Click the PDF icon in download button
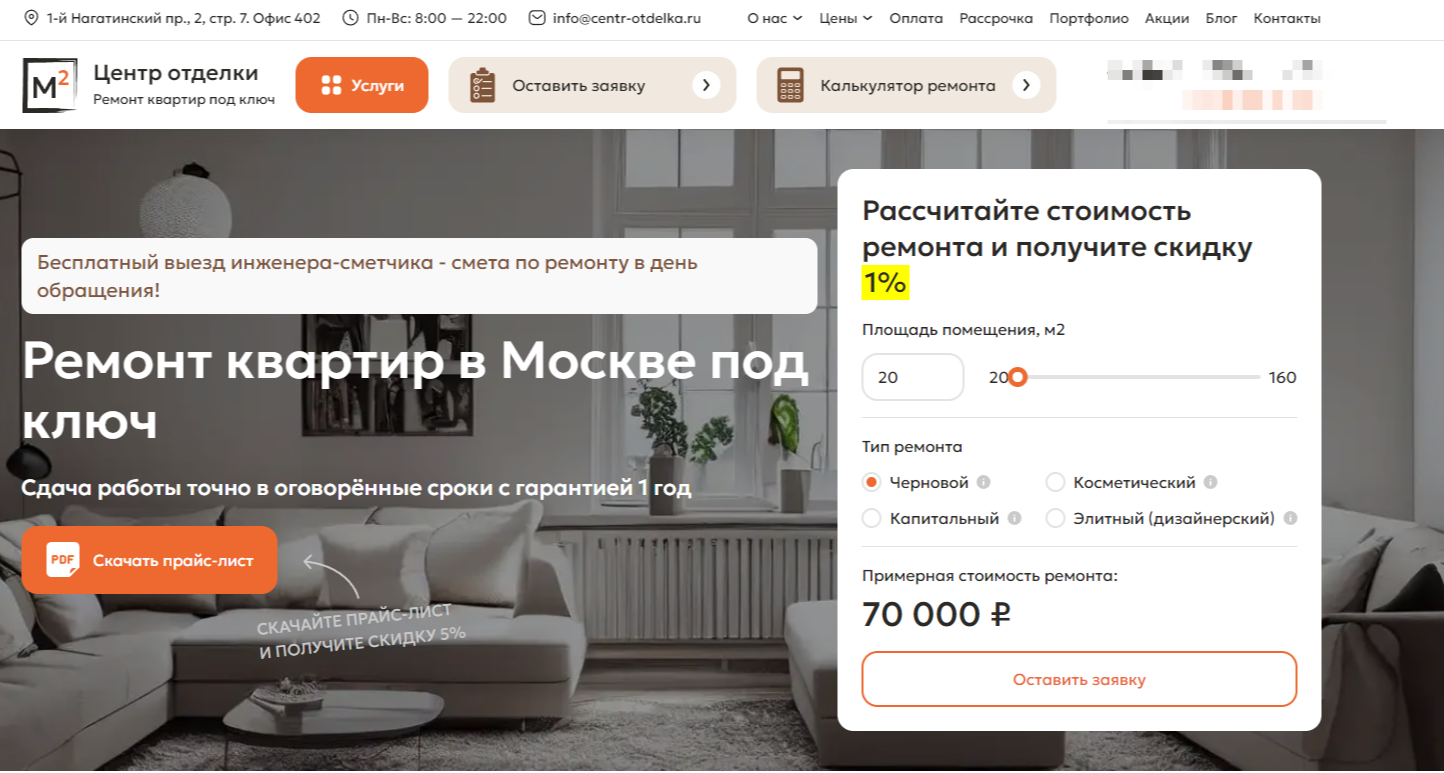Screen dimensions: 1444x773 63,560
